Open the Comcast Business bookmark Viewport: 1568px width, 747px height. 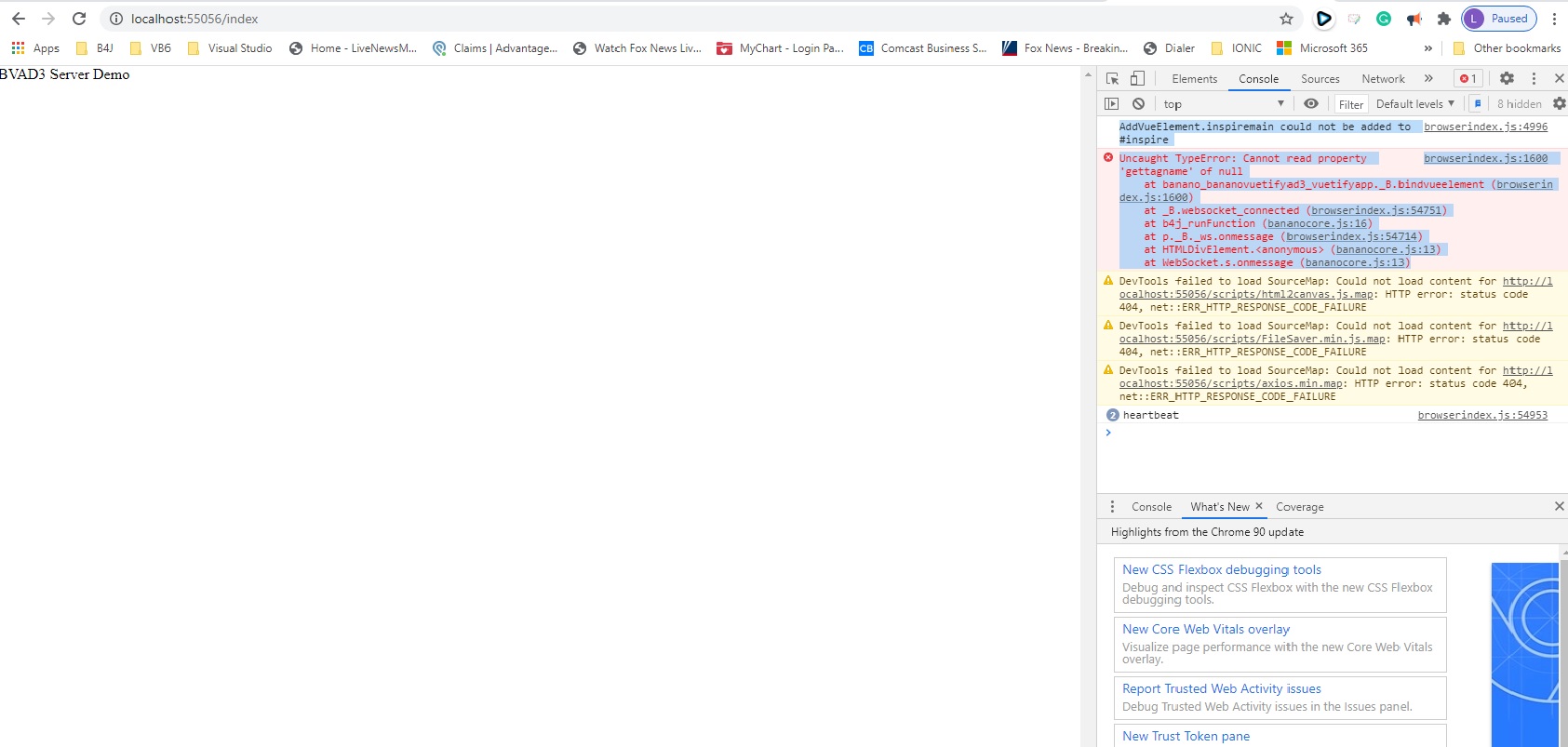point(922,48)
